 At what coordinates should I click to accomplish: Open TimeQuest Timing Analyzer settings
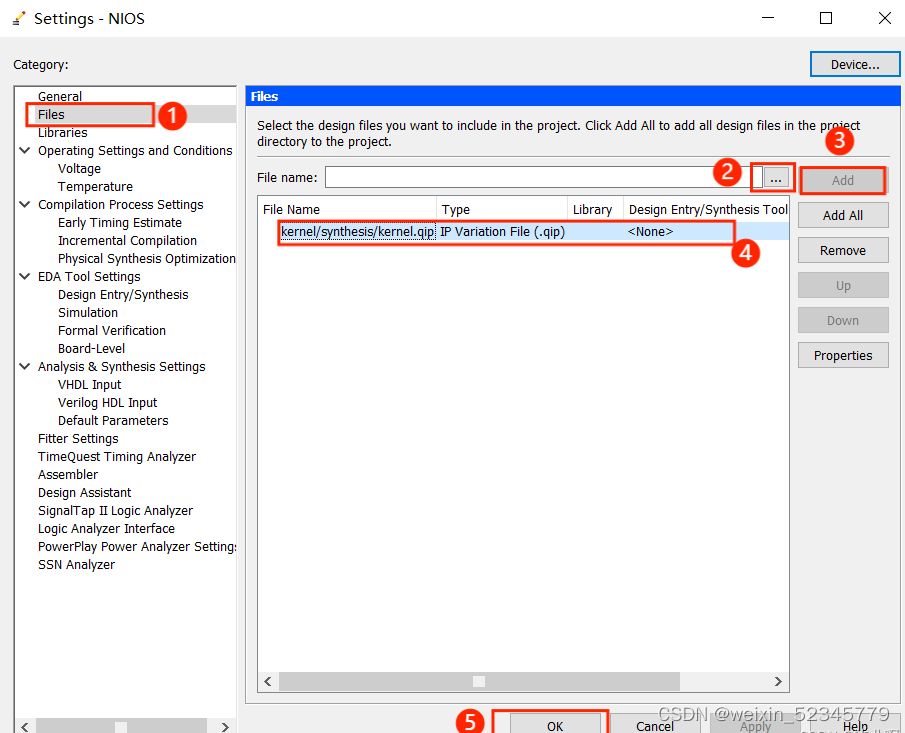[117, 457]
